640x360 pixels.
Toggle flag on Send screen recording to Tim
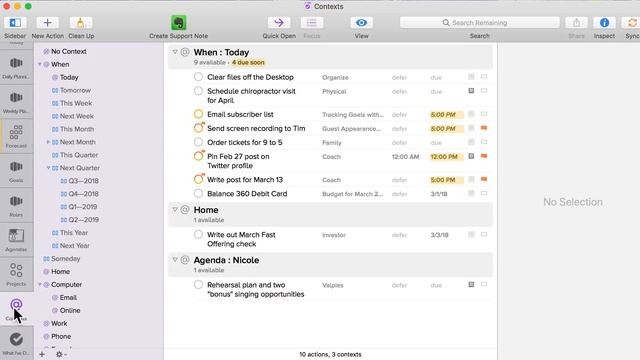click(x=484, y=128)
